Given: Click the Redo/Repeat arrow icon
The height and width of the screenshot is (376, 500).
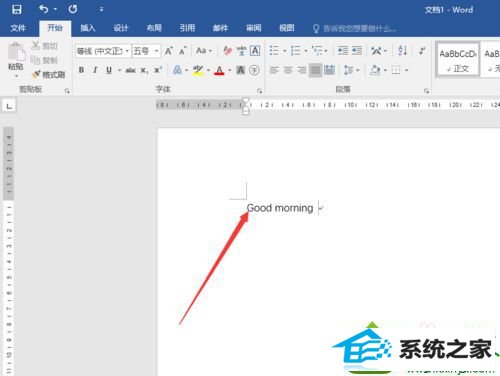Looking at the screenshot, I should [x=73, y=9].
